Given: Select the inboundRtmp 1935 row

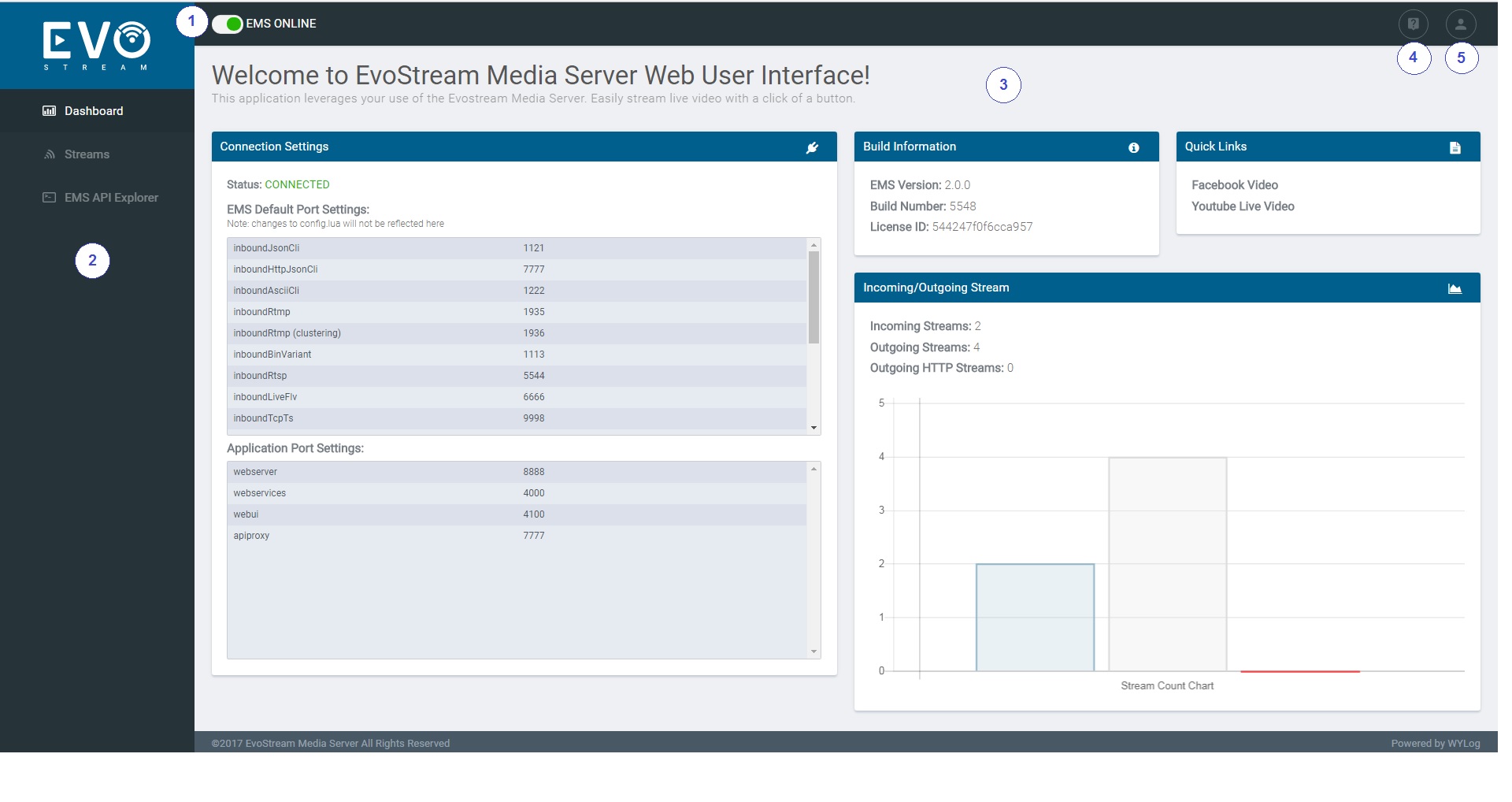Looking at the screenshot, I should (517, 312).
